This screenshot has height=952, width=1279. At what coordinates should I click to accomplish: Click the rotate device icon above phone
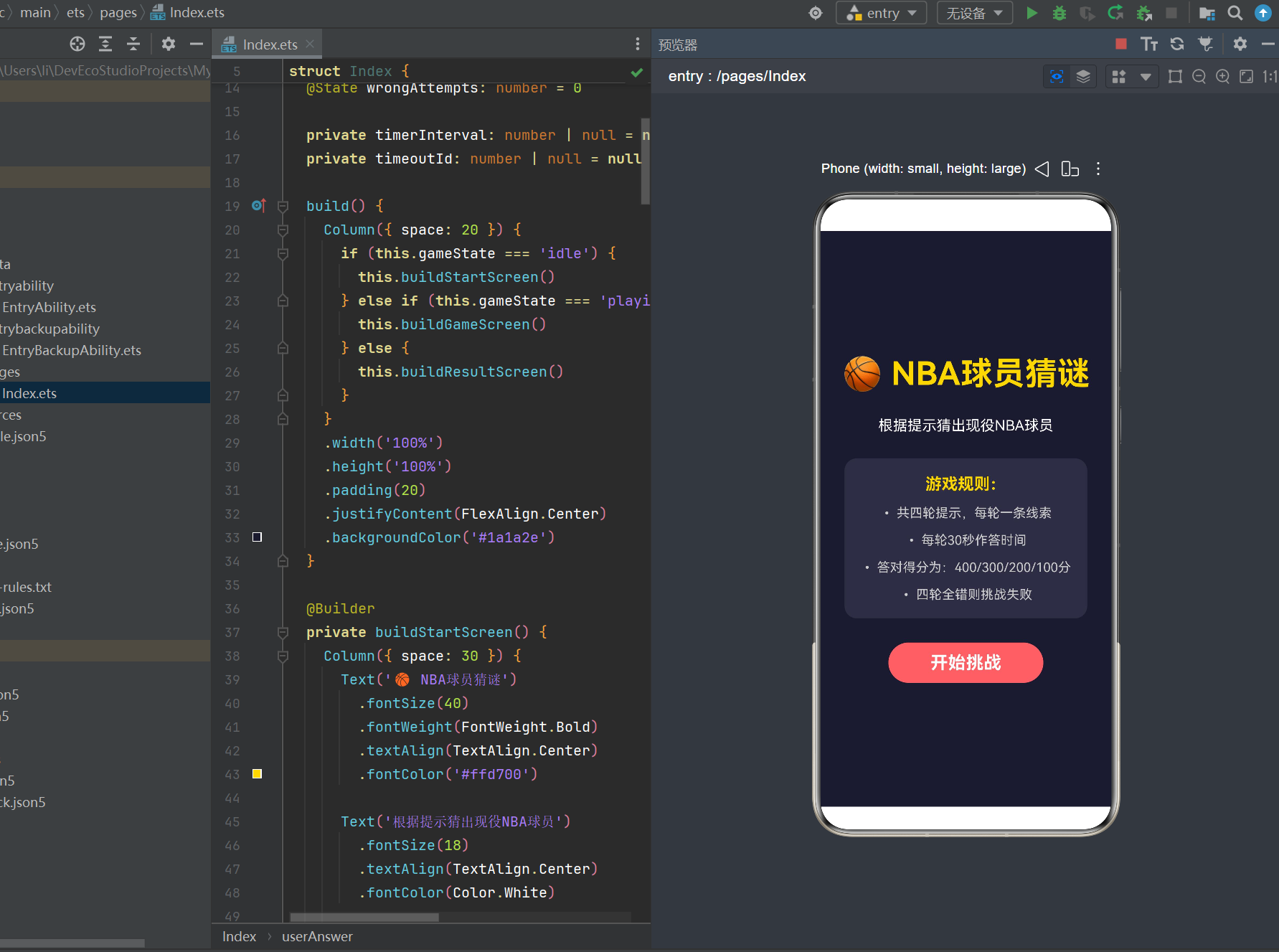(1070, 169)
